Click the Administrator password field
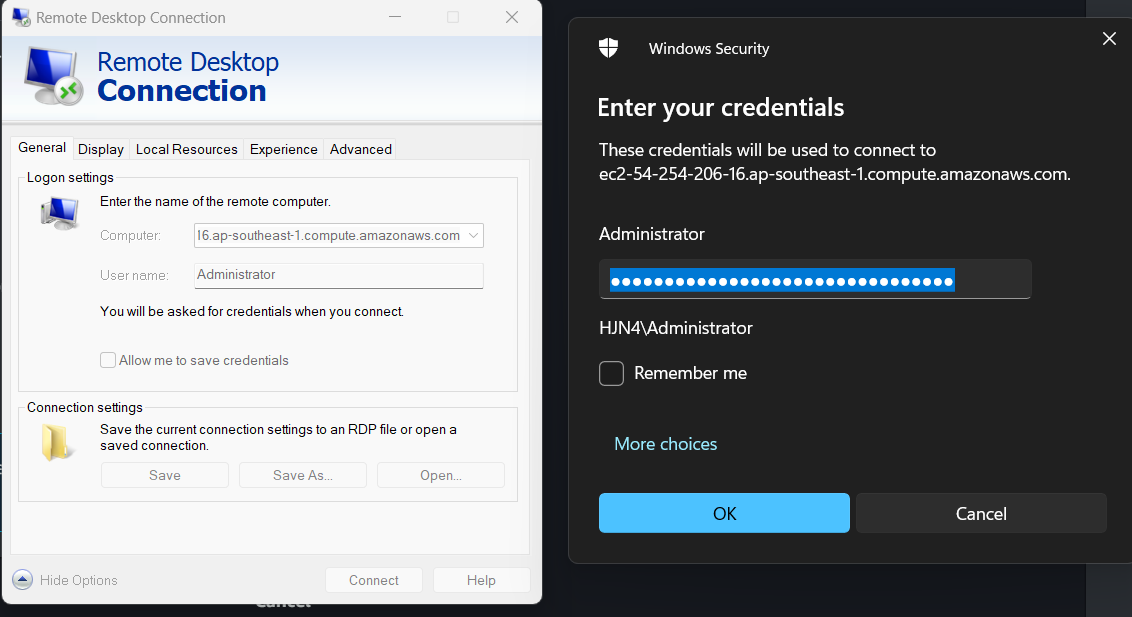Screen dimensions: 1132x617 [814, 281]
